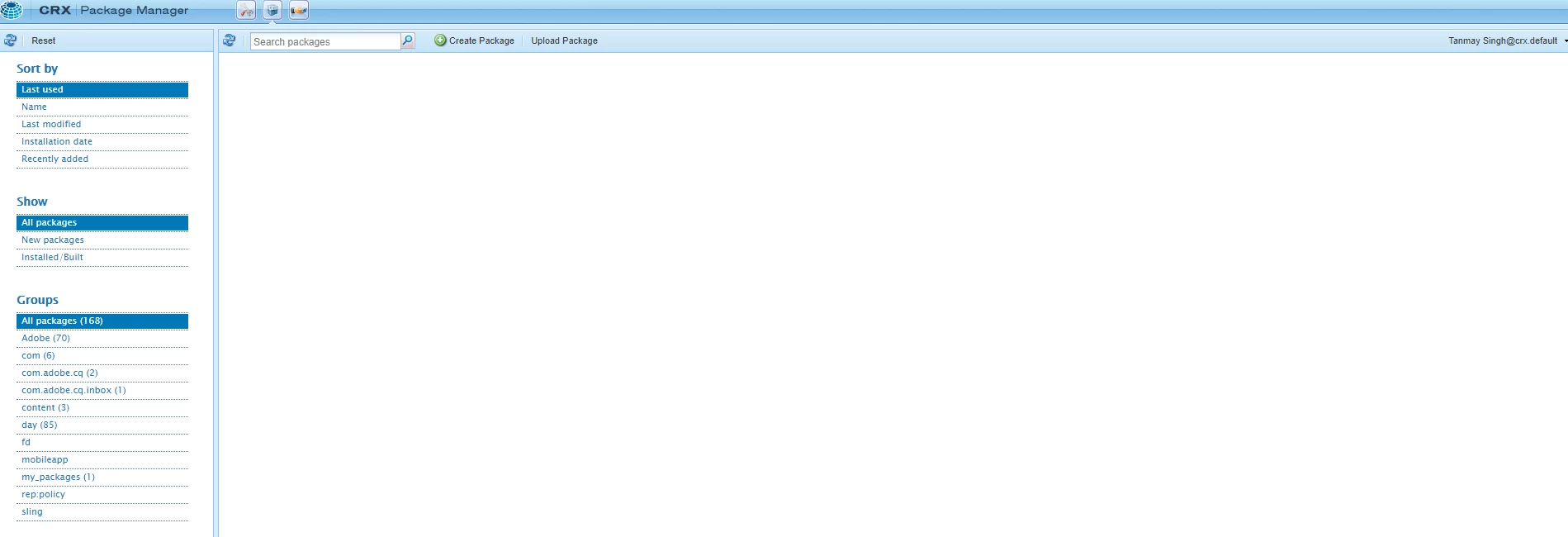Select the Adobe (70) group
The height and width of the screenshot is (537, 1568).
click(x=102, y=338)
